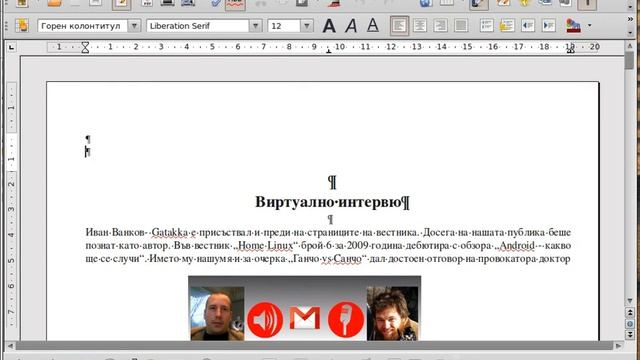This screenshot has height=360, width=640.
Task: Jump to the previous page using the double up arrow
Action: point(630,313)
